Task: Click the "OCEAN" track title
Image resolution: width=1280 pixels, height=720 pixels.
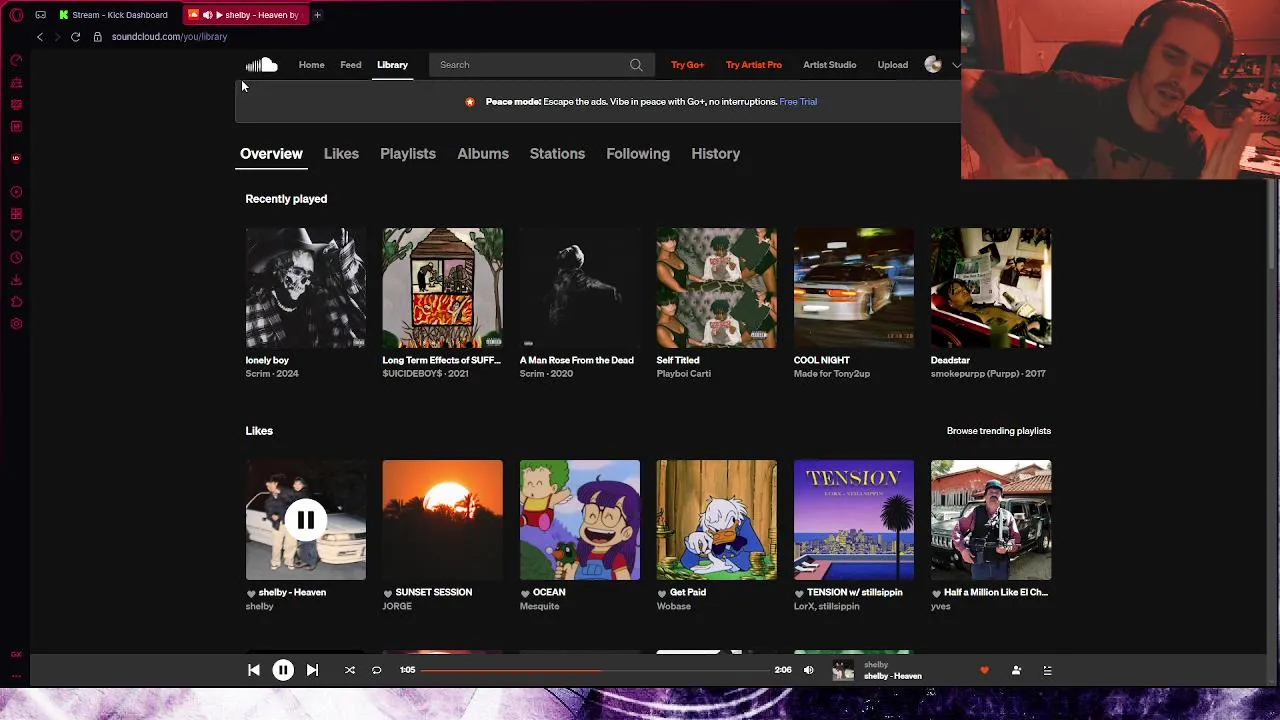Action: click(x=549, y=593)
